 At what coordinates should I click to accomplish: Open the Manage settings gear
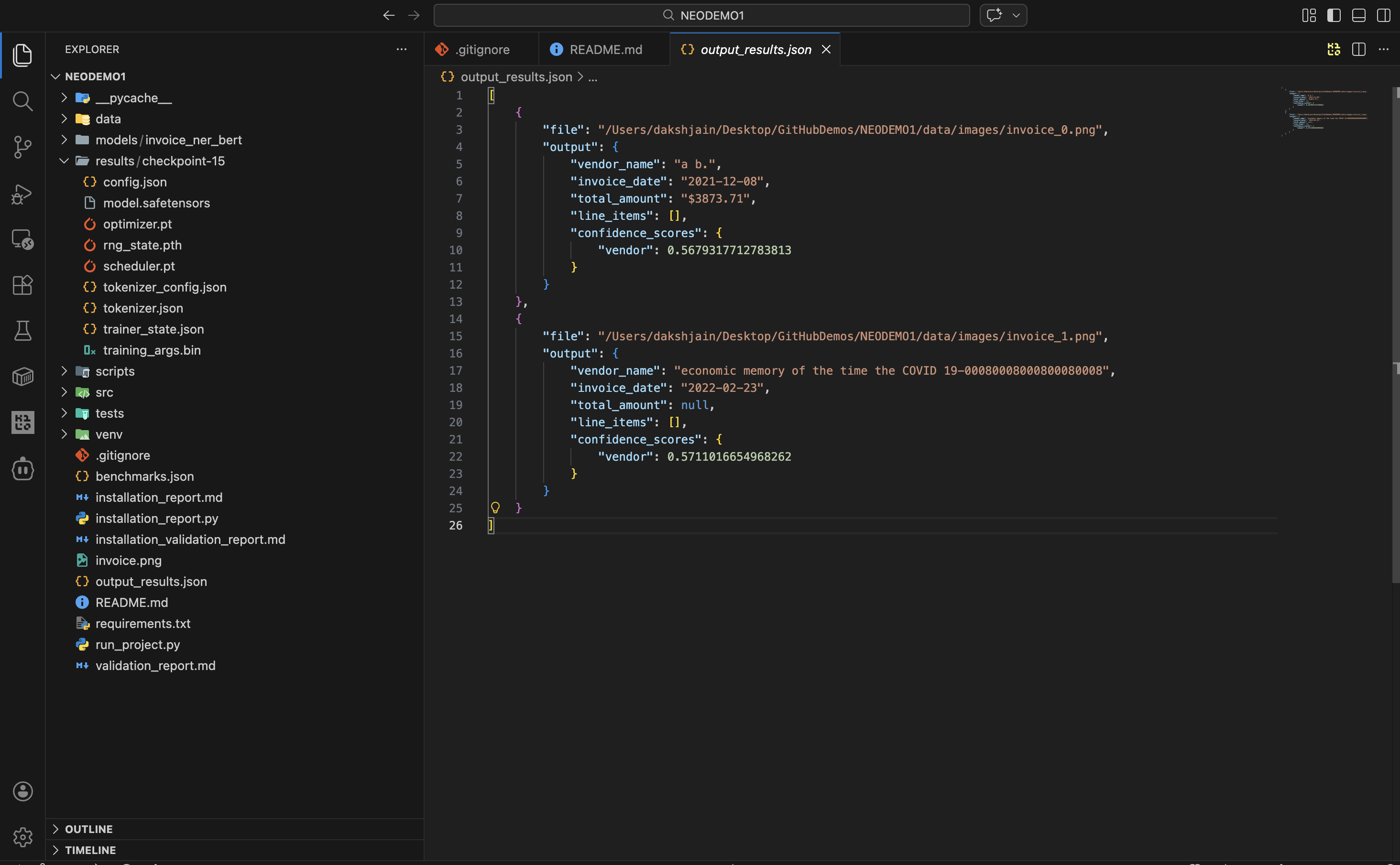tap(22, 837)
